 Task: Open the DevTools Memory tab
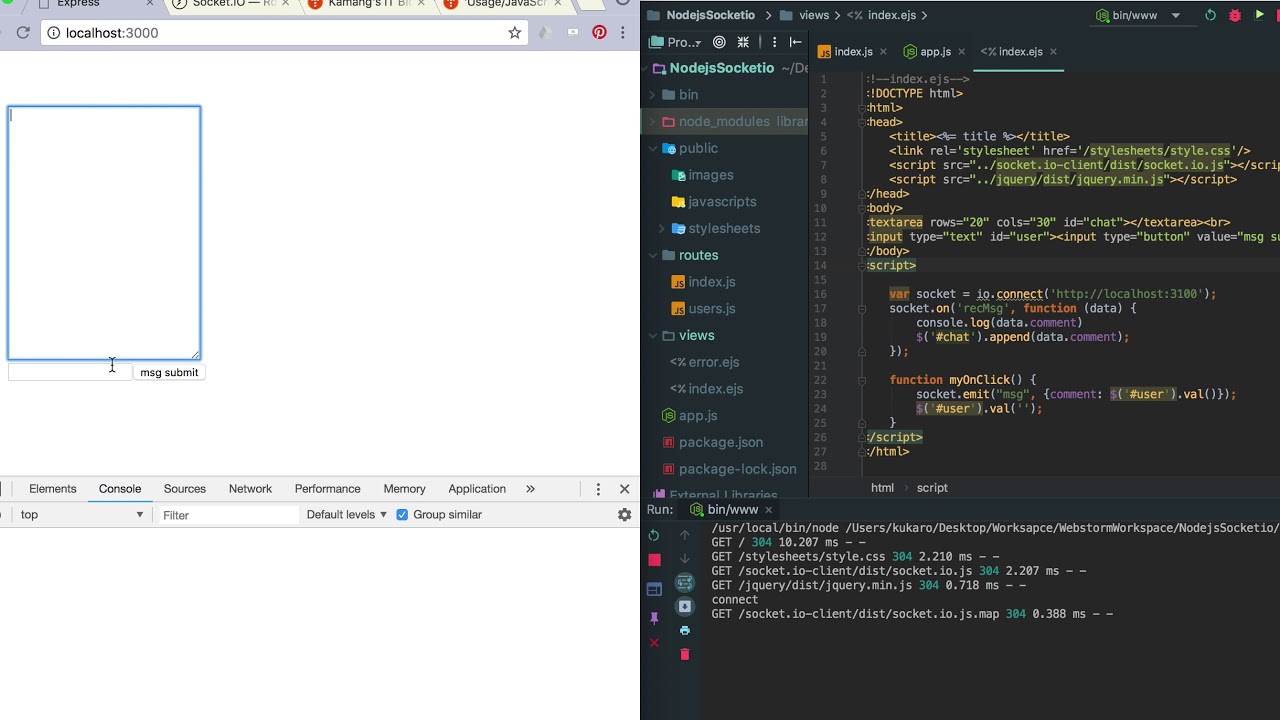[405, 489]
